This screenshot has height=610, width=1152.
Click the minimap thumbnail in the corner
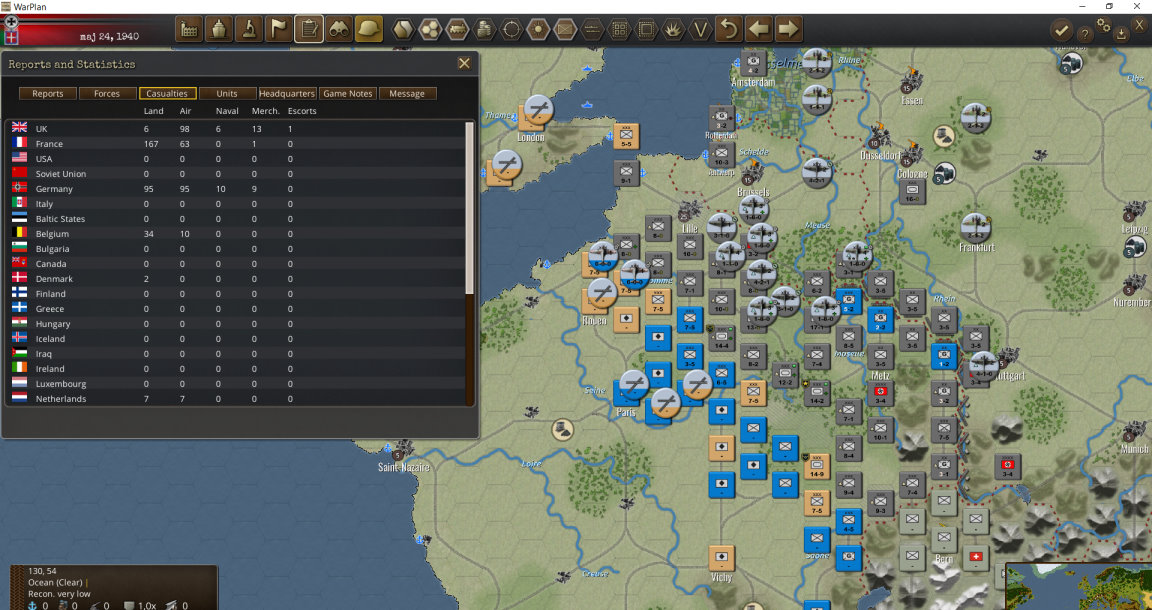coord(1078,586)
